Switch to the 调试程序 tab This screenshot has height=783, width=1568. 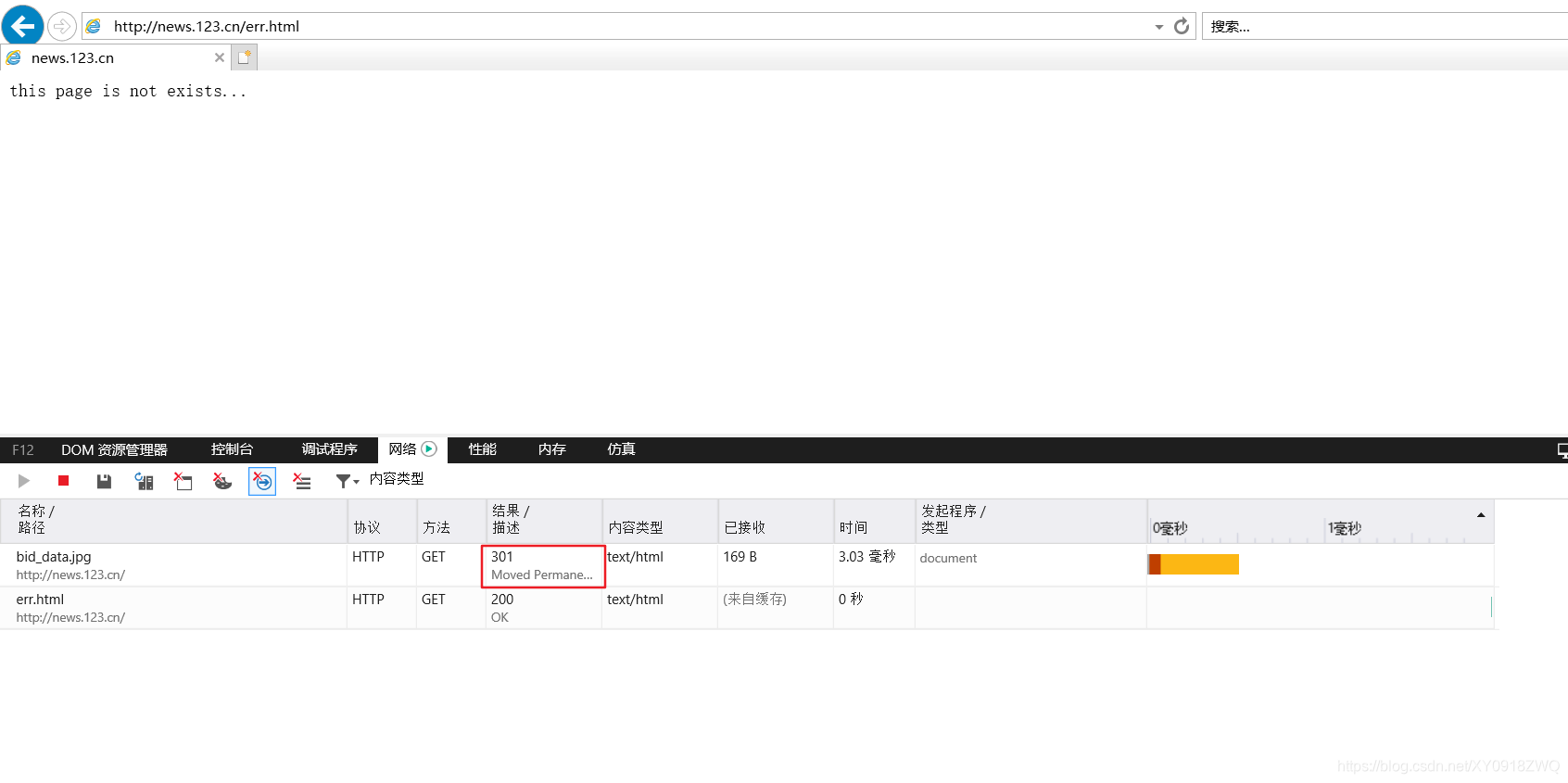(x=329, y=449)
